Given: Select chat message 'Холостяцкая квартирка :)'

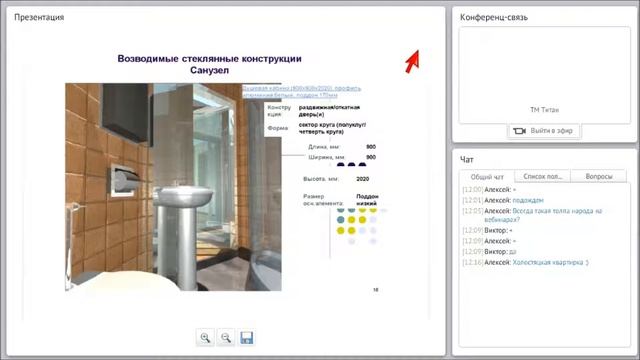Looking at the screenshot, I should (550, 262).
